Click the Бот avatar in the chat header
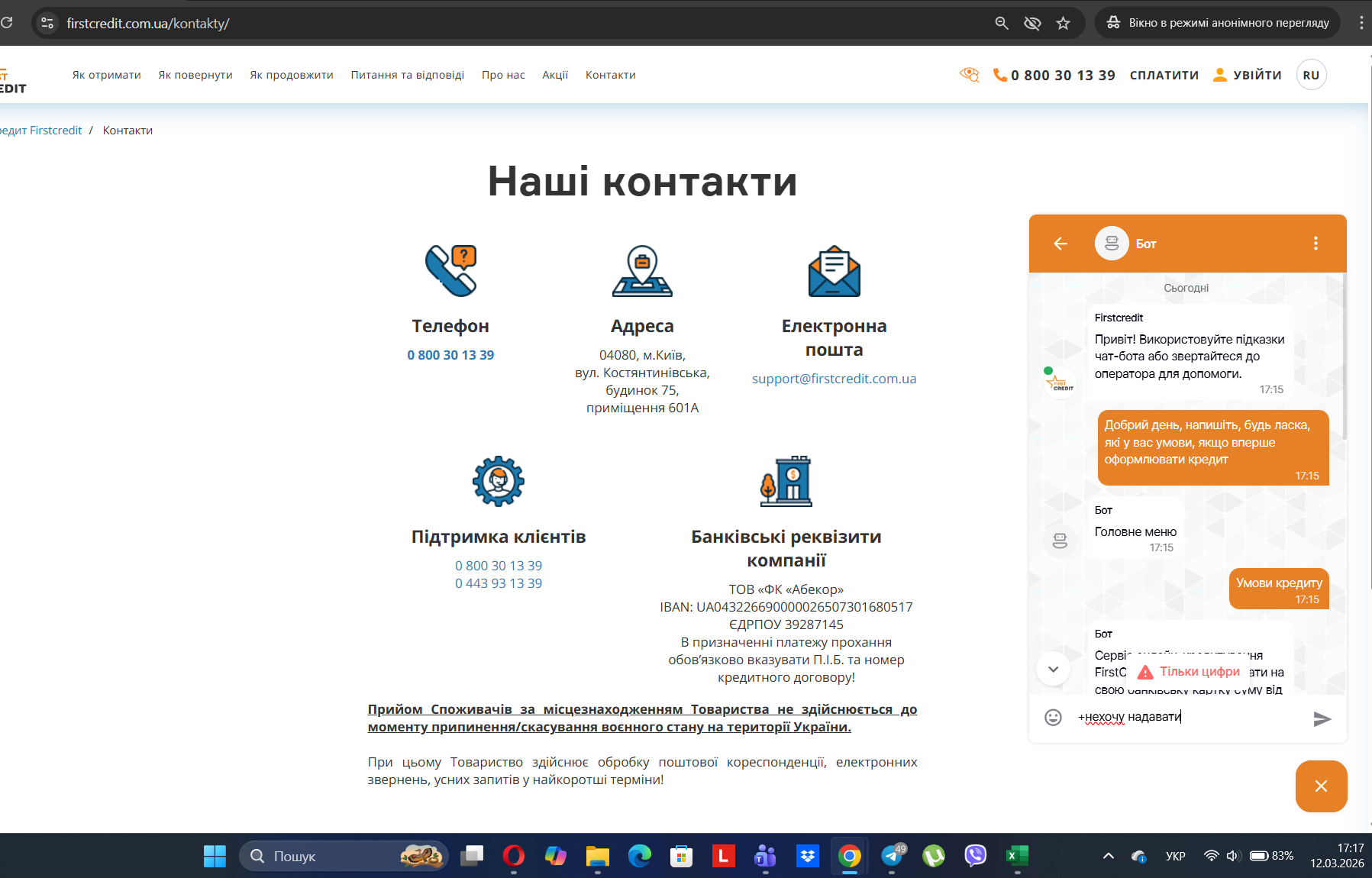The height and width of the screenshot is (878, 1372). [1112, 244]
